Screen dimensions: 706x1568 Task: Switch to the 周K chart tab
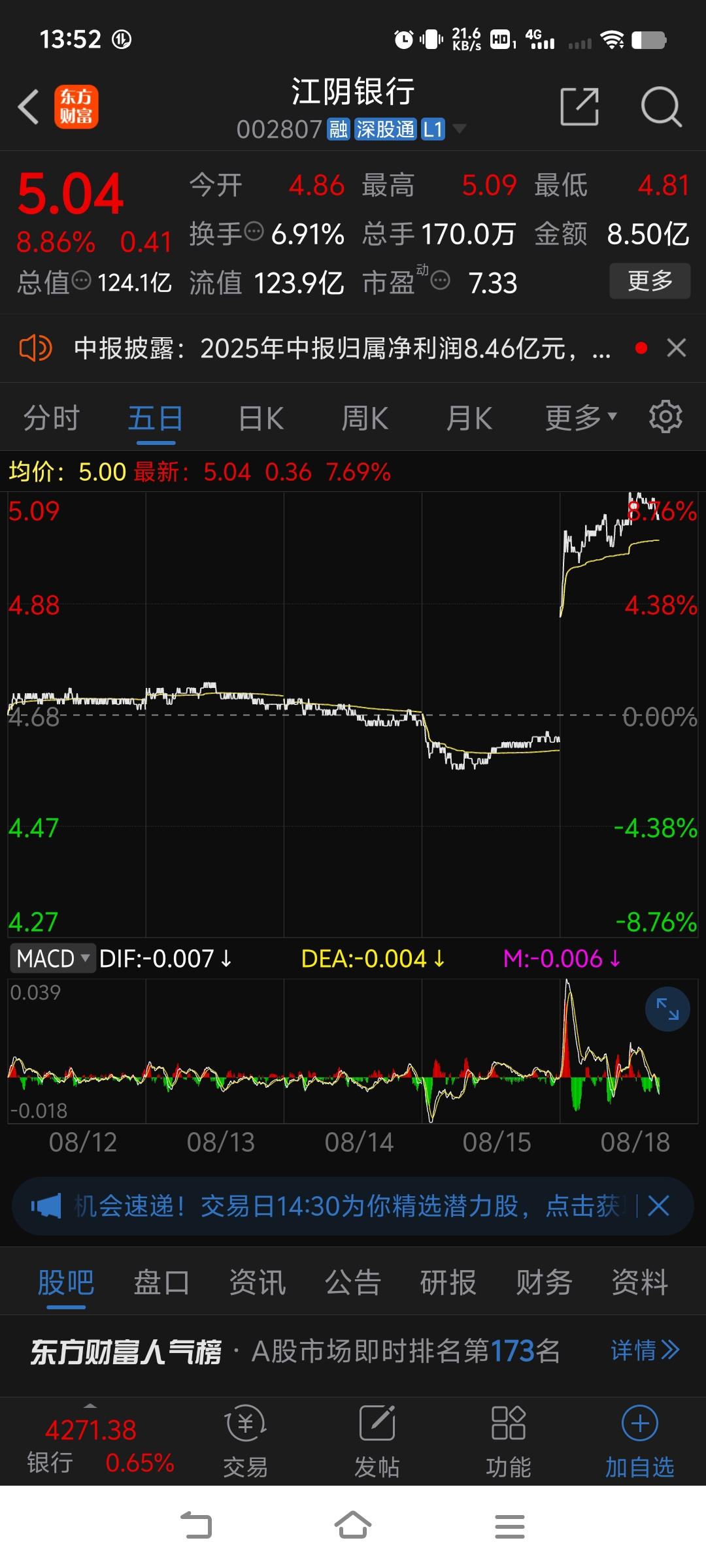(x=365, y=418)
